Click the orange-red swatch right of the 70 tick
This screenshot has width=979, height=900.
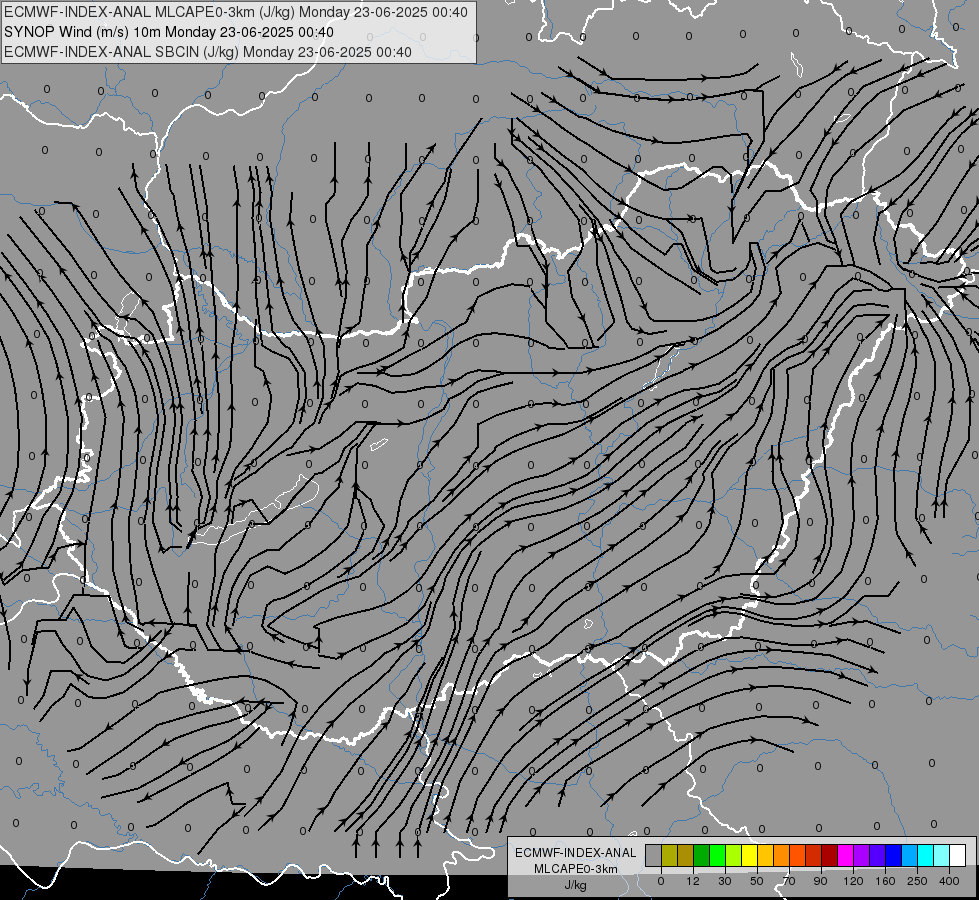point(797,855)
